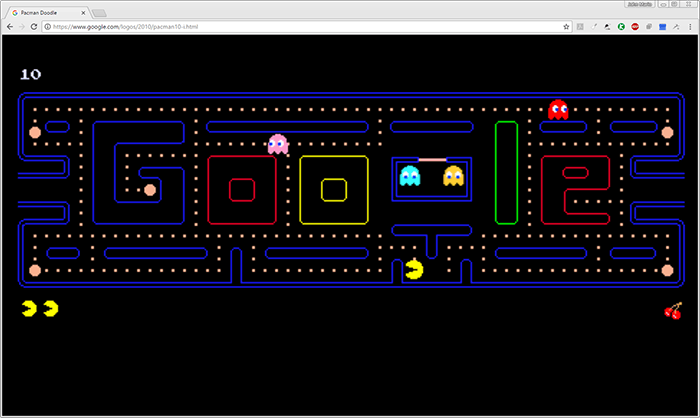
Task: Open the red stop-sign adblock extension
Action: [x=635, y=27]
